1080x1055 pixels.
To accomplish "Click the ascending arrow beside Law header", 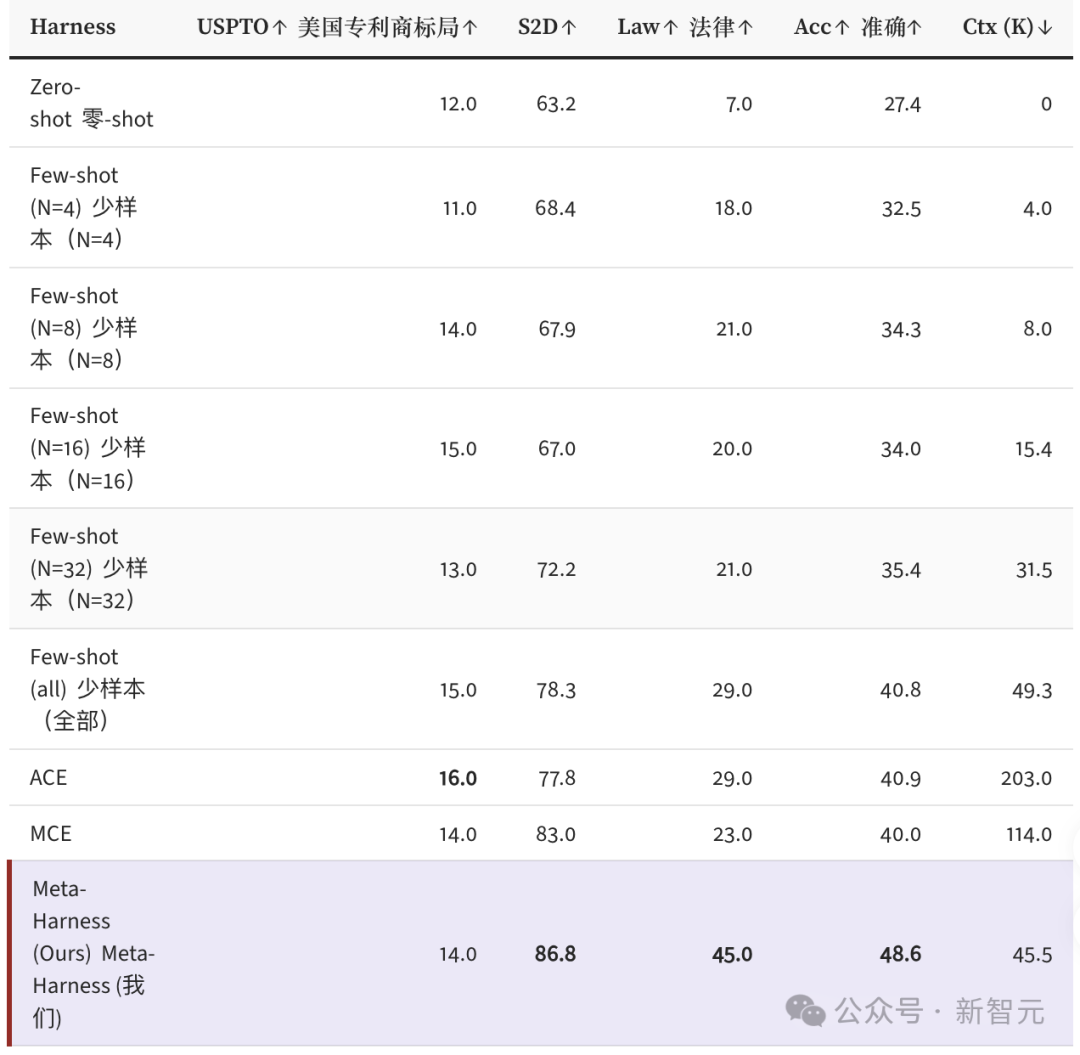I will [x=673, y=27].
